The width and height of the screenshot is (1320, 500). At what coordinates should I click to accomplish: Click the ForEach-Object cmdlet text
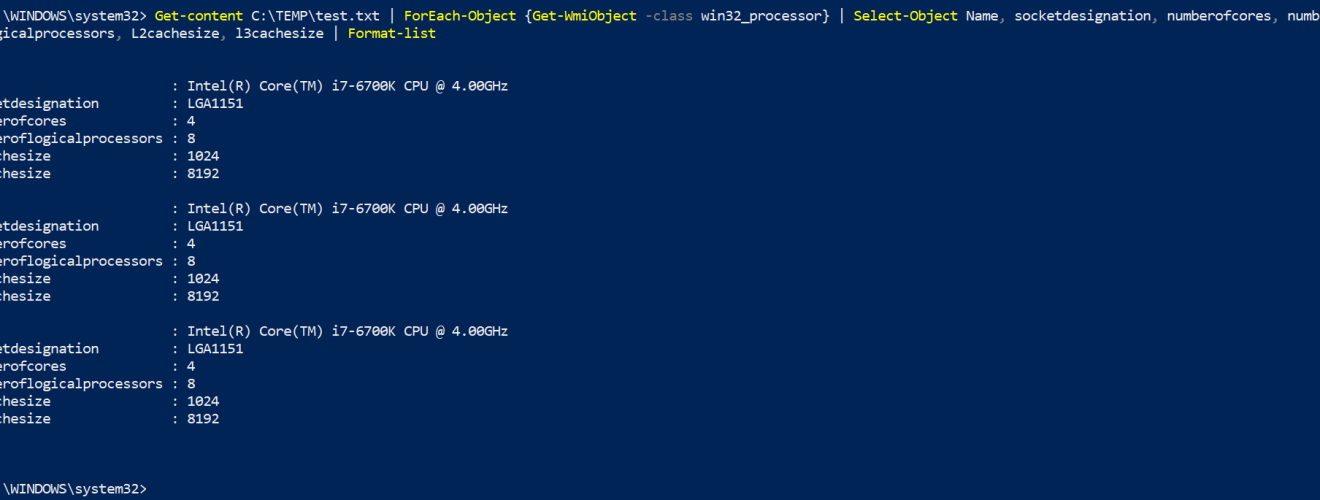pyautogui.click(x=460, y=16)
